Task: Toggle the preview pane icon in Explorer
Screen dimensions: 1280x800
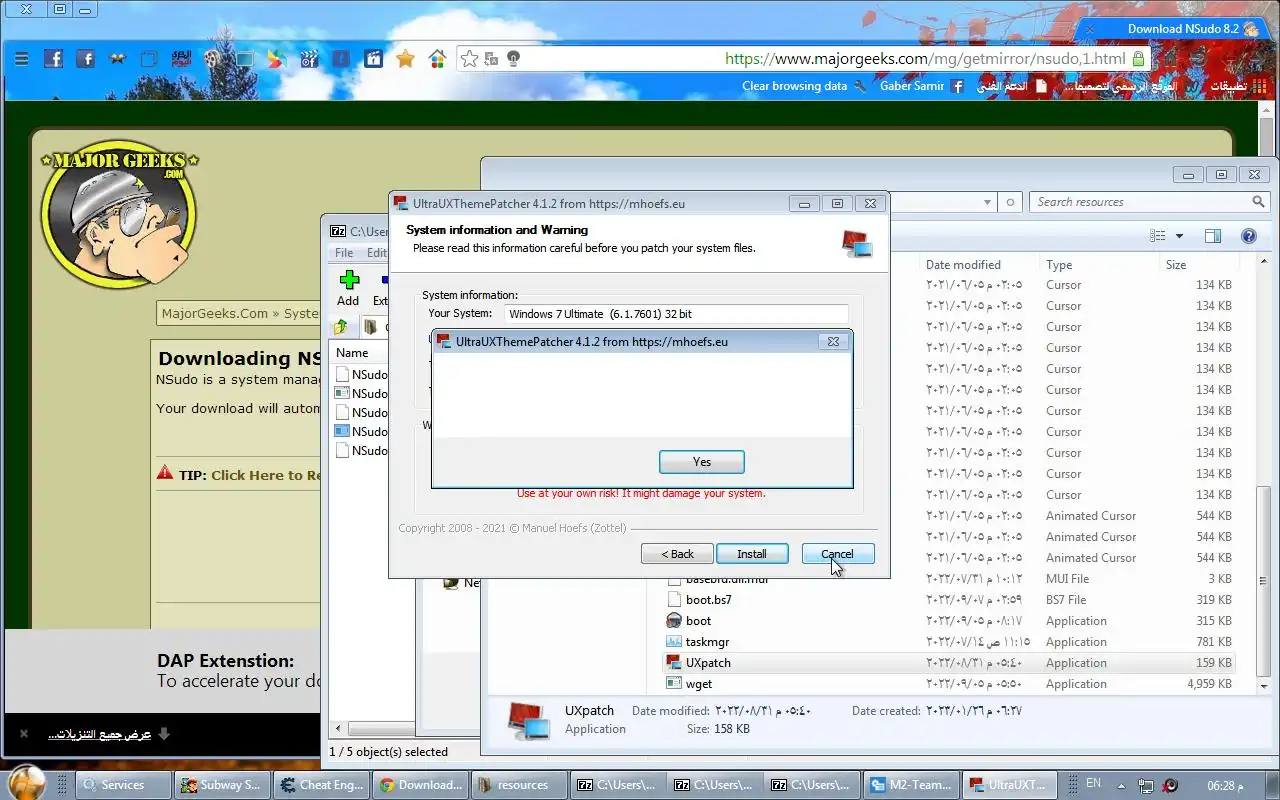Action: tap(1213, 236)
